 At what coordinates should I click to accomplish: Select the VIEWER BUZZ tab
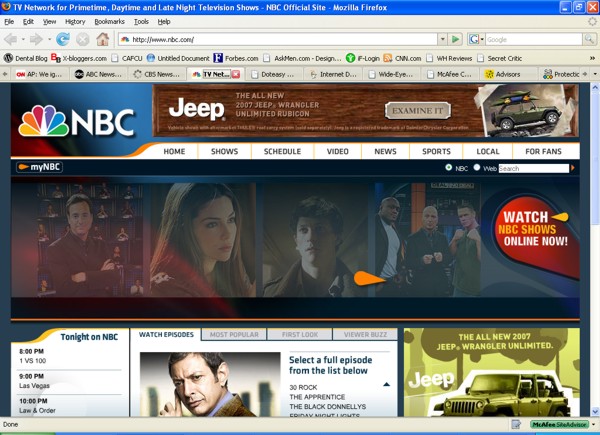coord(365,334)
